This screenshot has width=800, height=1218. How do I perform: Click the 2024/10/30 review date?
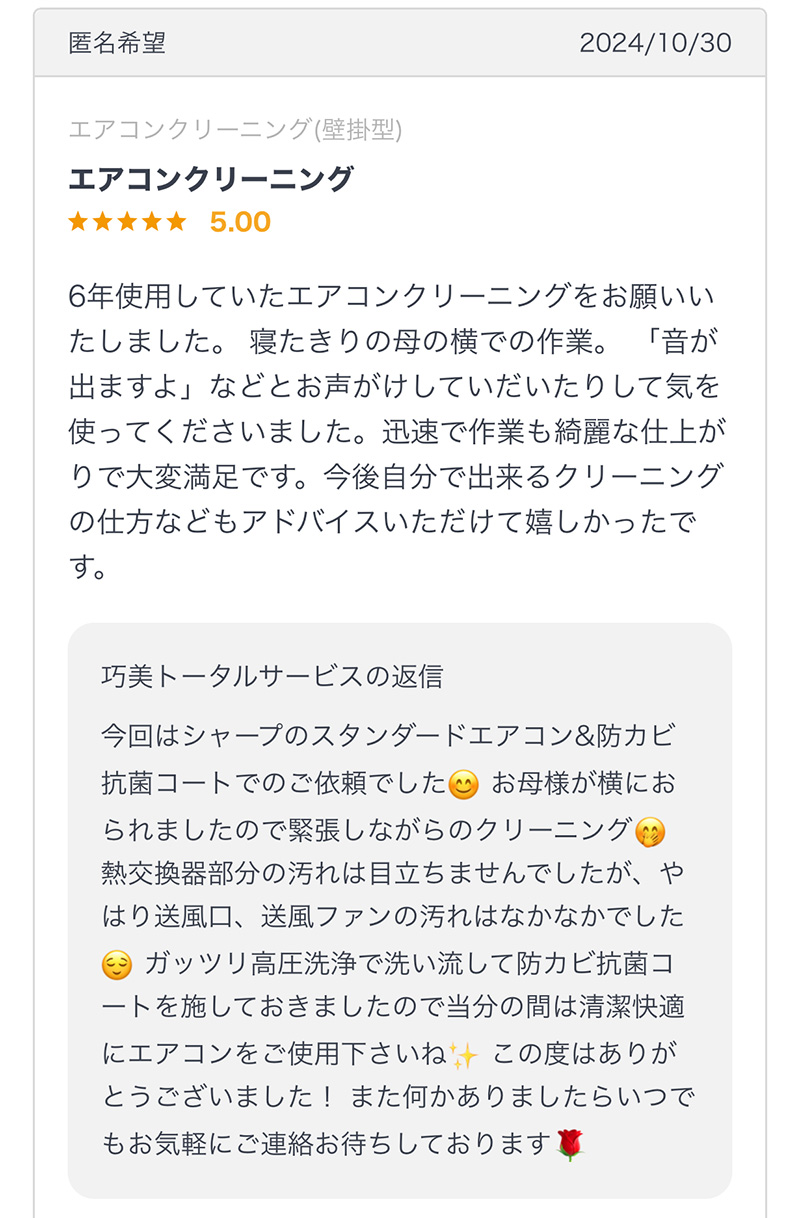pyautogui.click(x=655, y=43)
